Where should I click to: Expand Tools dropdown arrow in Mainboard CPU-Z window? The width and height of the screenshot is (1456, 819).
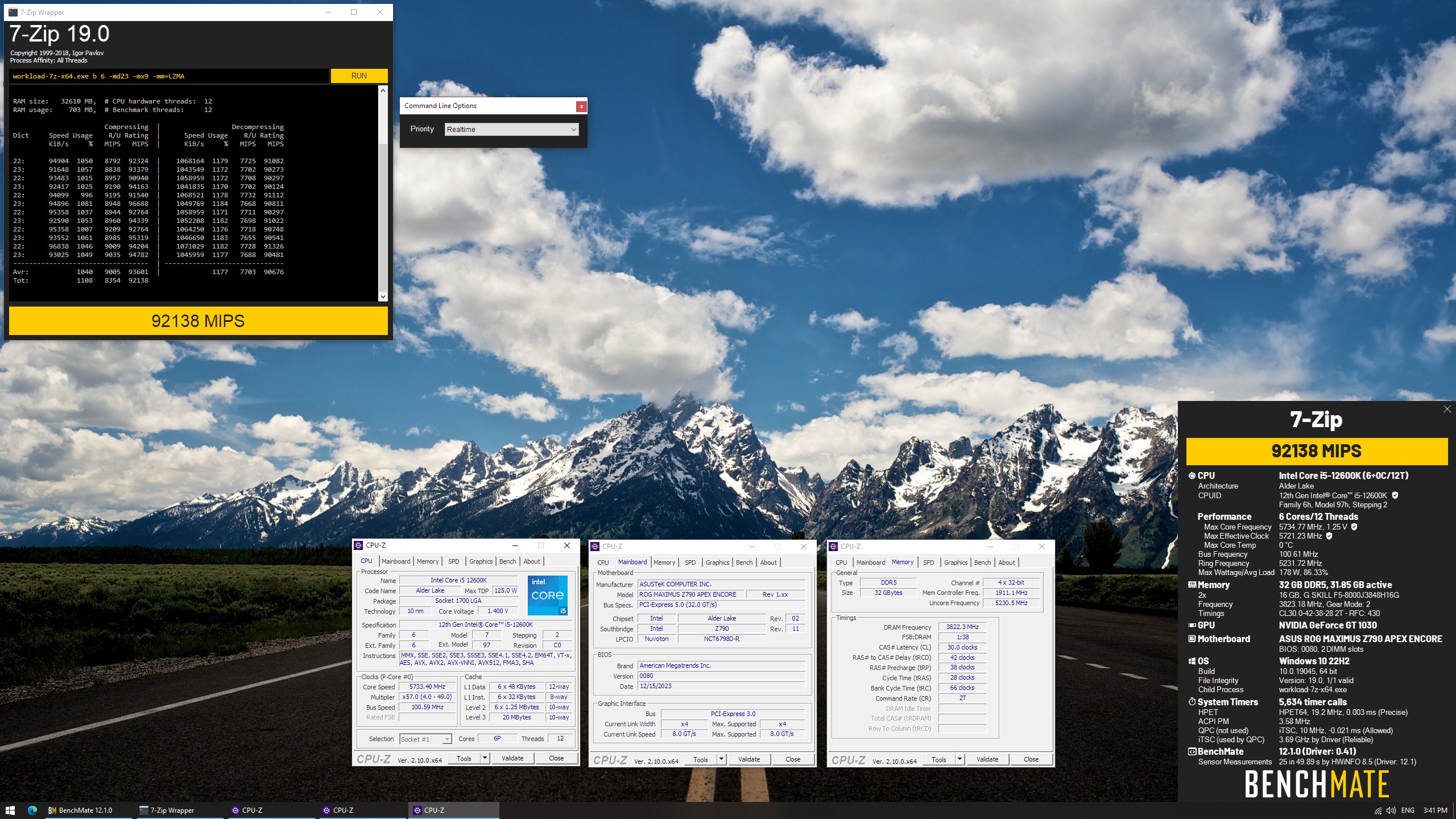pos(721,759)
